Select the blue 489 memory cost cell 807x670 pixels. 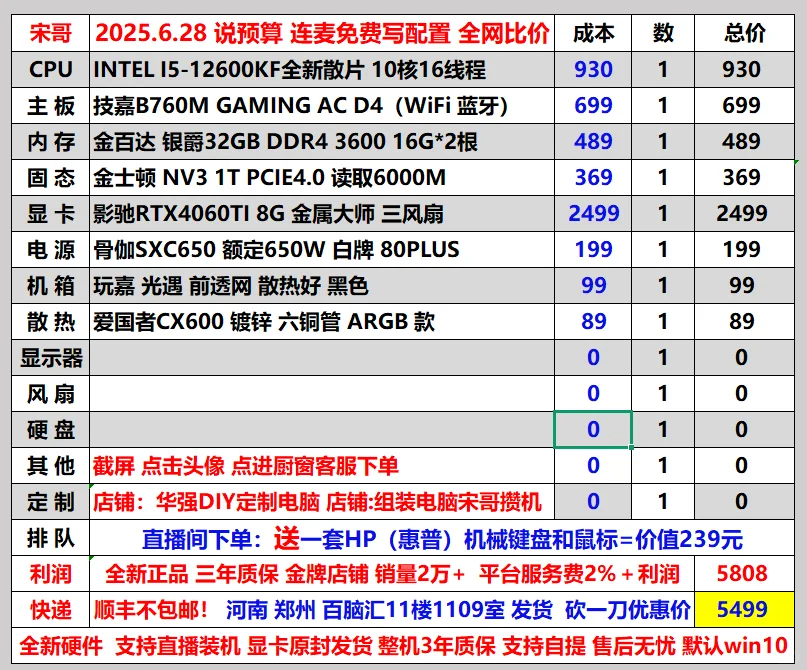click(x=593, y=142)
